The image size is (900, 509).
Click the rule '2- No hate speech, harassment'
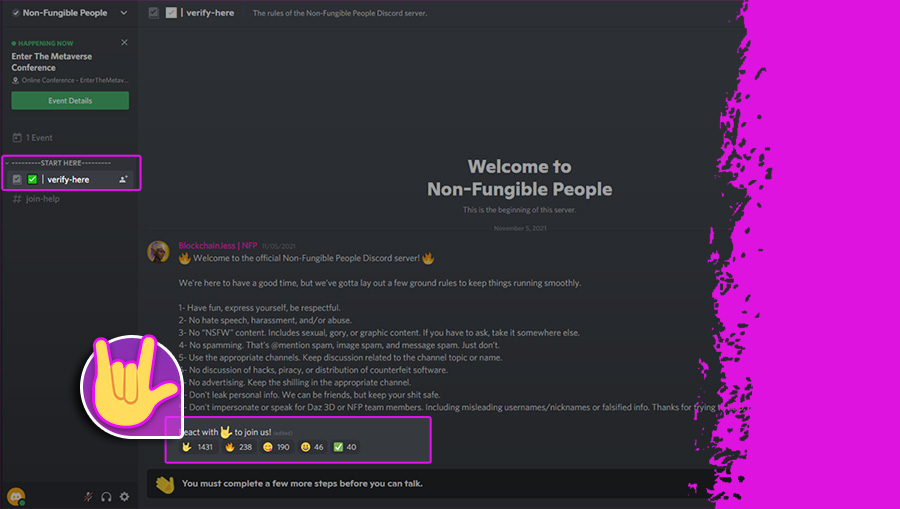tap(265, 320)
